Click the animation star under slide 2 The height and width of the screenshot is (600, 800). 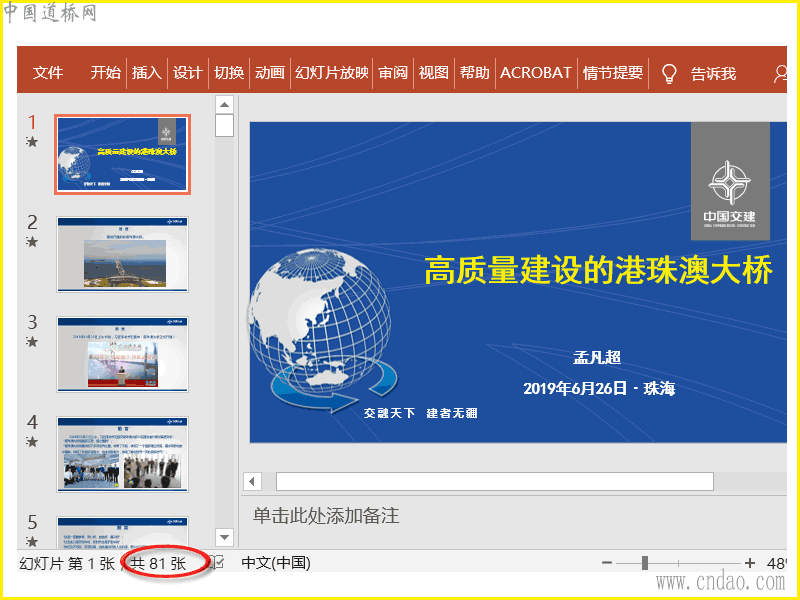32,242
